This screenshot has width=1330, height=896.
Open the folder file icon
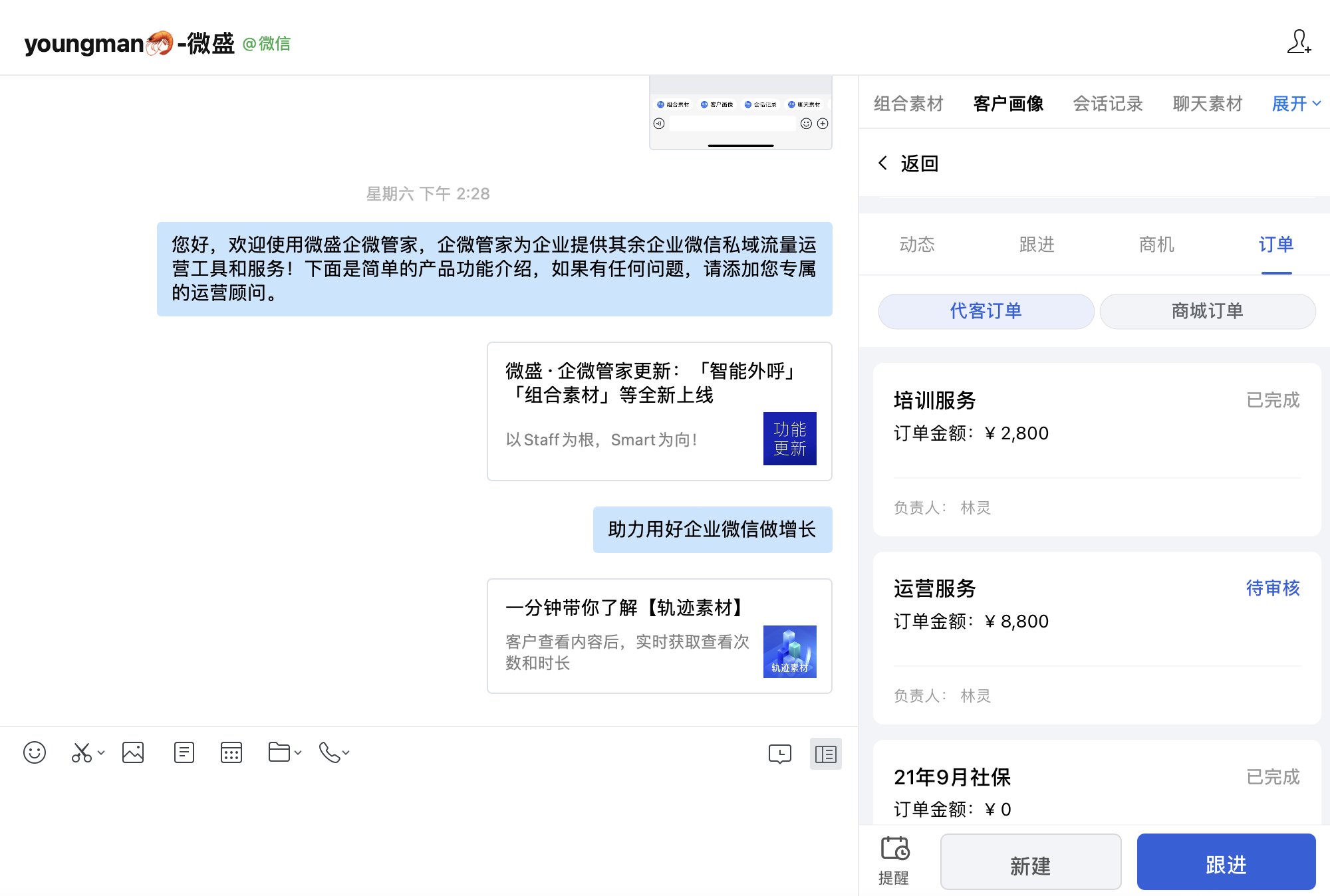(279, 753)
